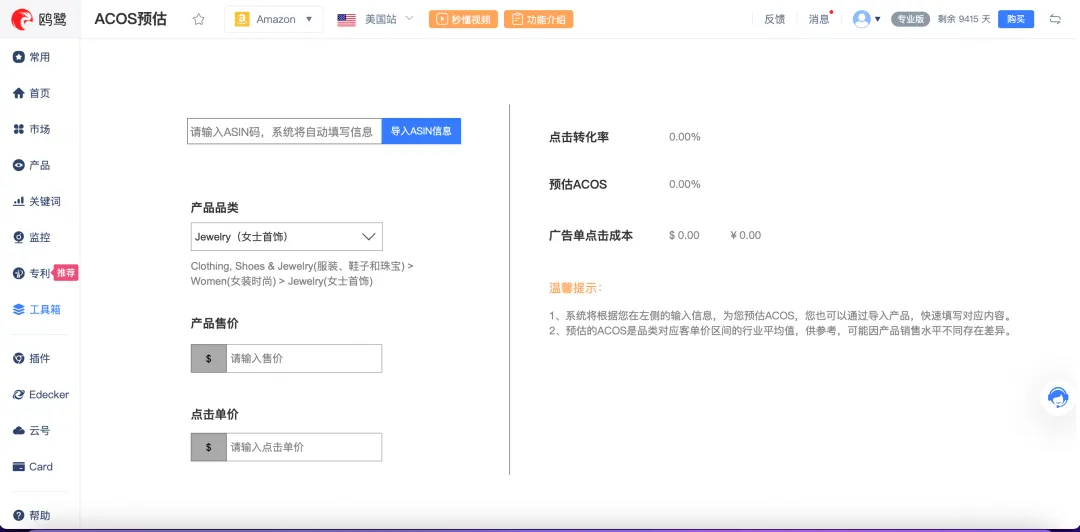Screen dimensions: 1080x532
Task: Click the 温馨提示 heading
Action: (576, 288)
